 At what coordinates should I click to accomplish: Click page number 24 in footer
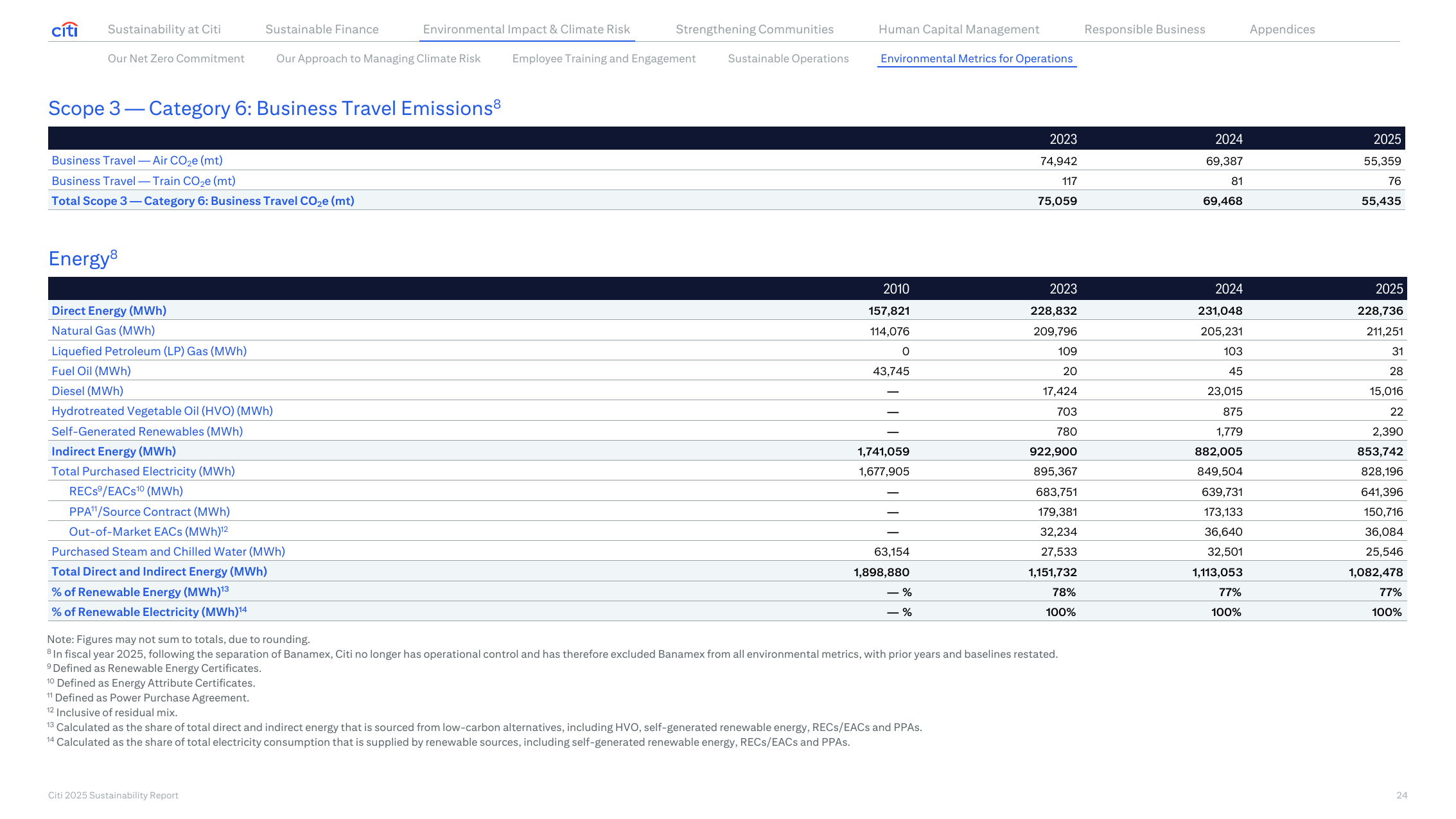pos(1401,795)
